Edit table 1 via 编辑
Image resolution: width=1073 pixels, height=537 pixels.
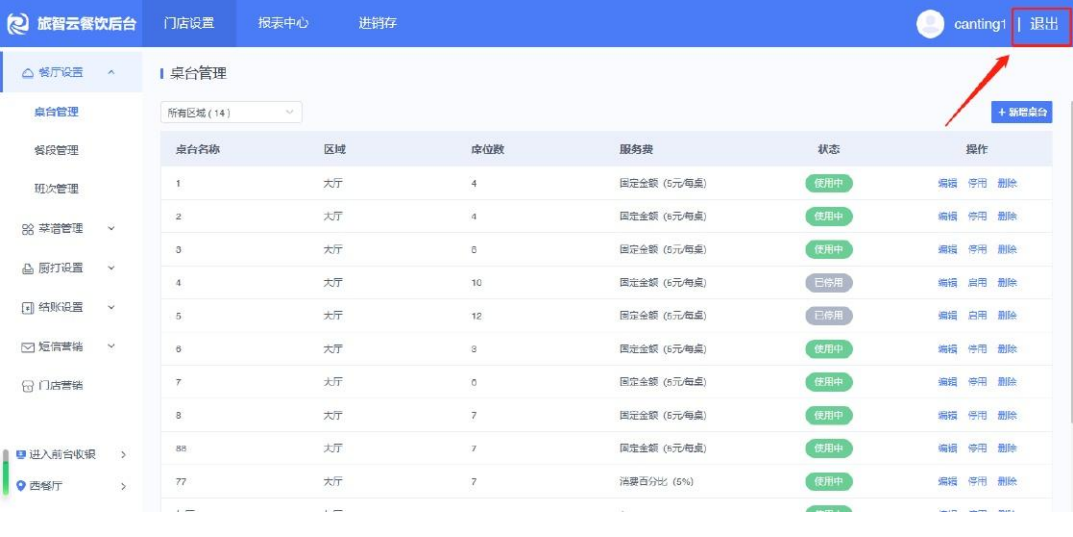pyautogui.click(x=947, y=183)
